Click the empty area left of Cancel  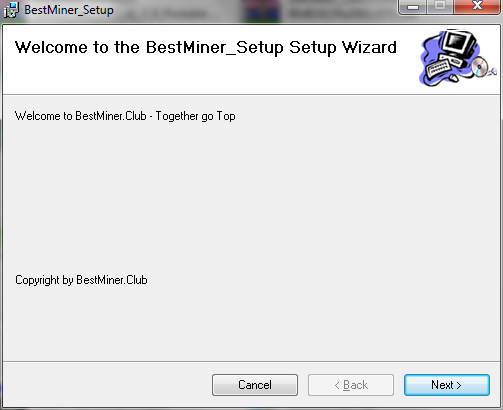point(107,385)
